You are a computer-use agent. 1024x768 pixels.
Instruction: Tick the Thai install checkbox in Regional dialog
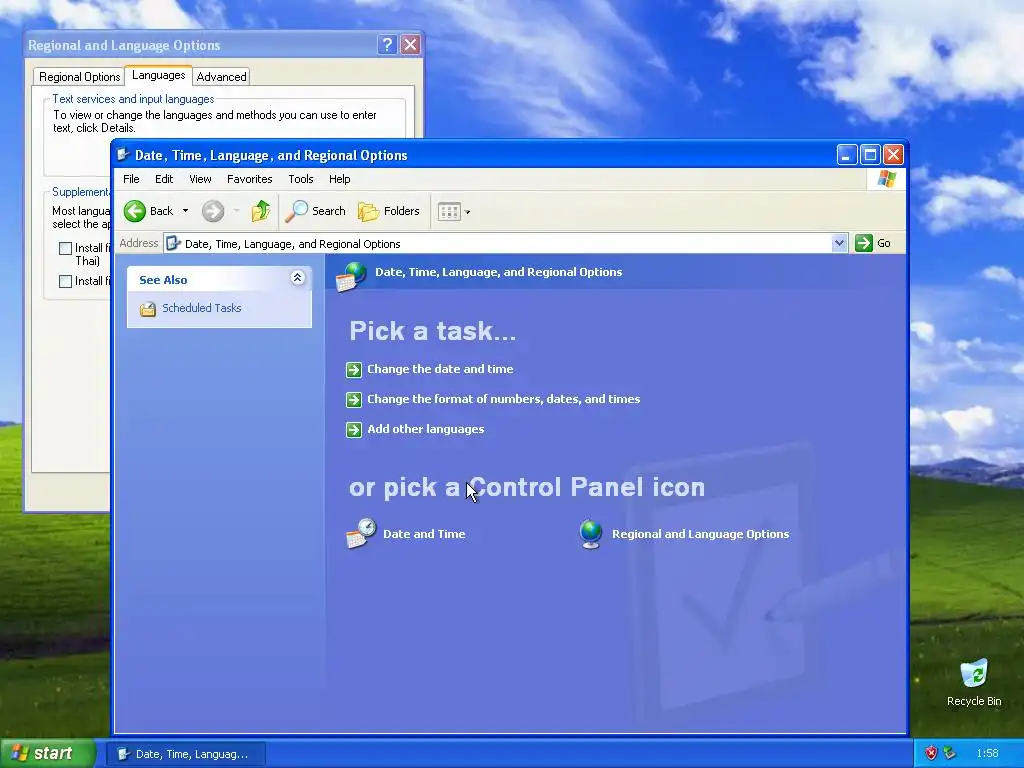(x=65, y=248)
